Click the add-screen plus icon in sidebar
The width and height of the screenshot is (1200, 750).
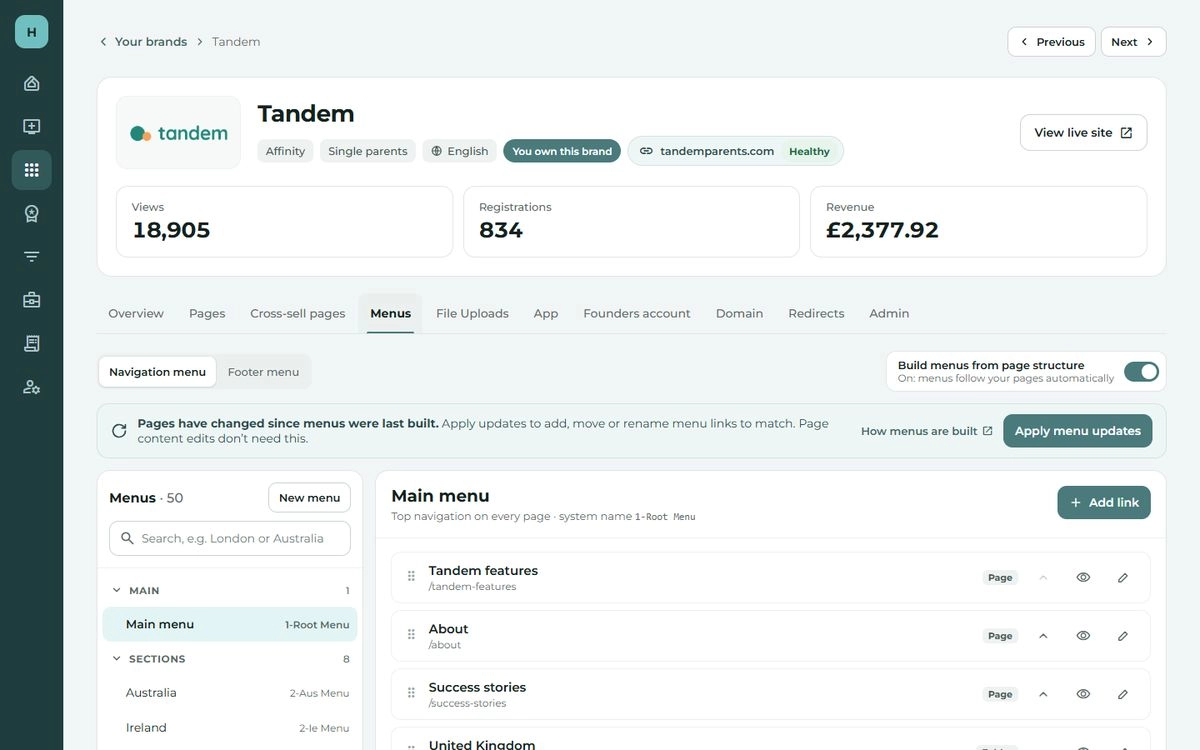[31, 127]
